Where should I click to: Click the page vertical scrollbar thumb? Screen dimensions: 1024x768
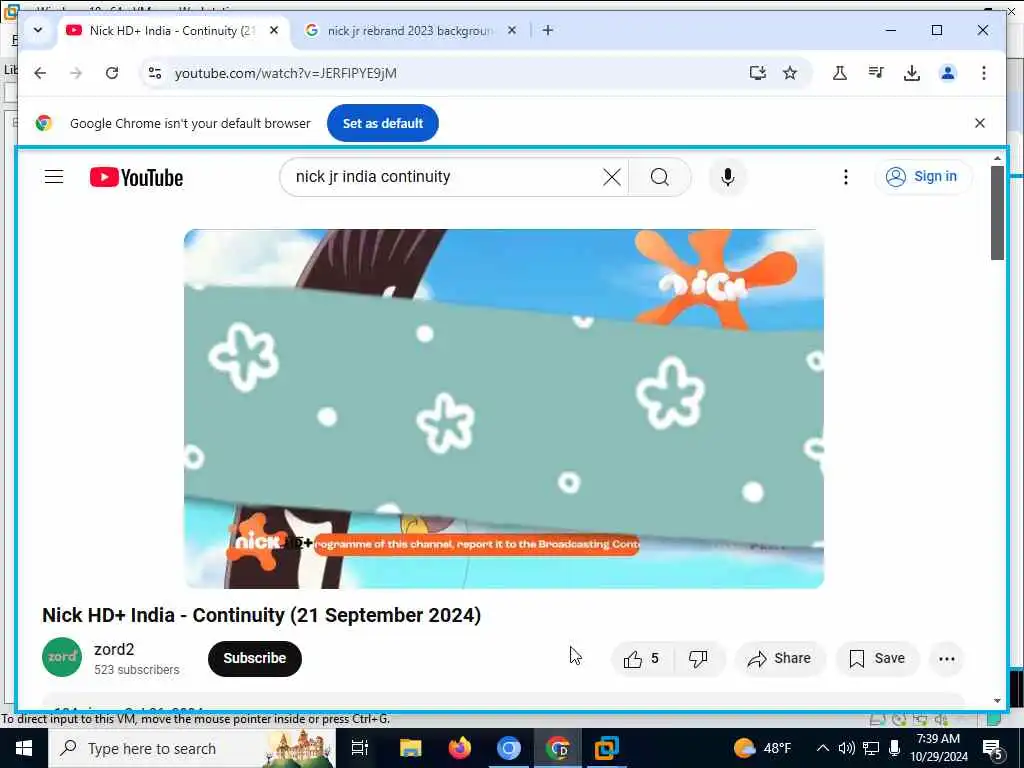[x=997, y=213]
